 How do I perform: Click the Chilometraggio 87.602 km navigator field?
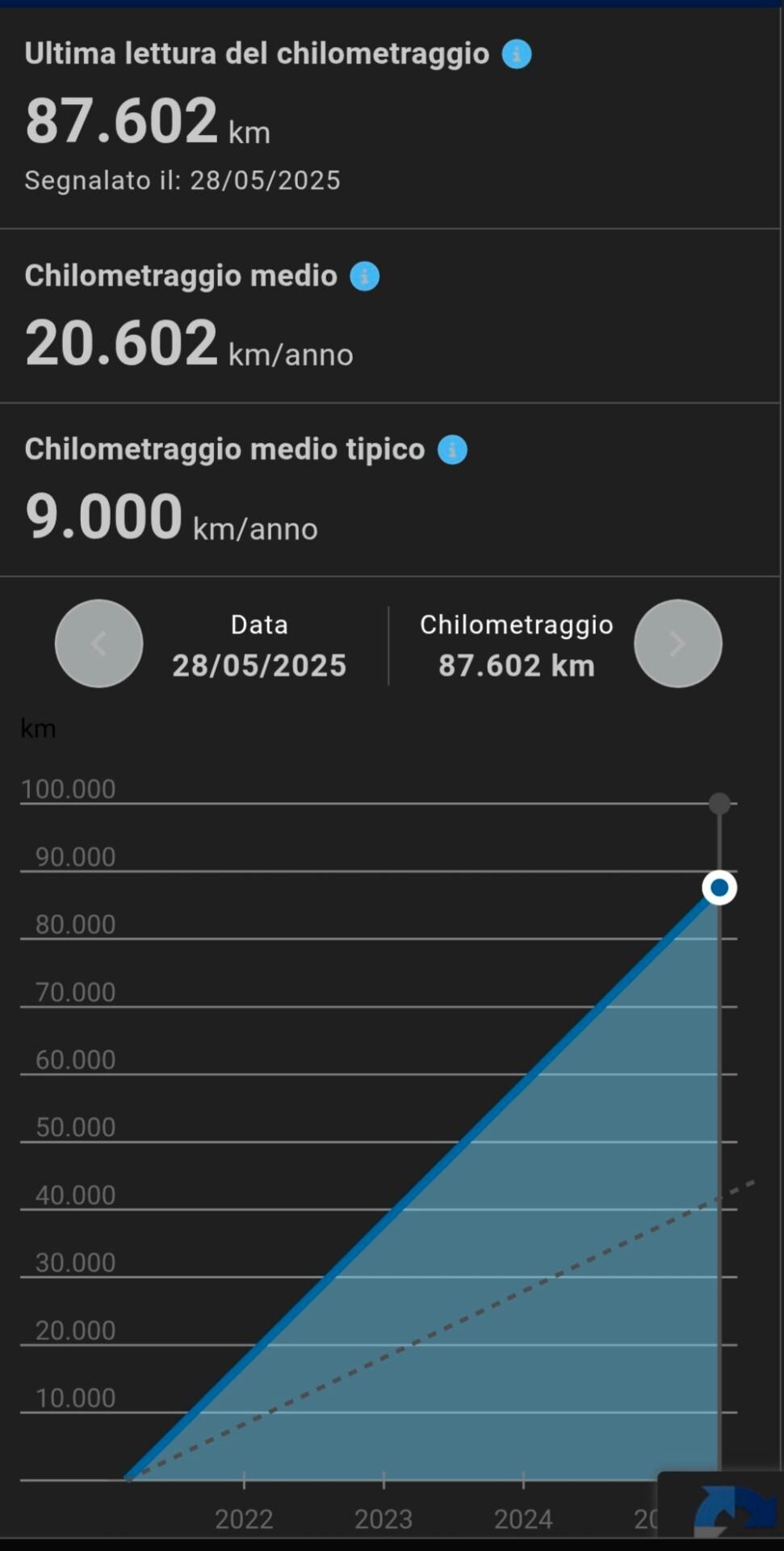(x=516, y=645)
